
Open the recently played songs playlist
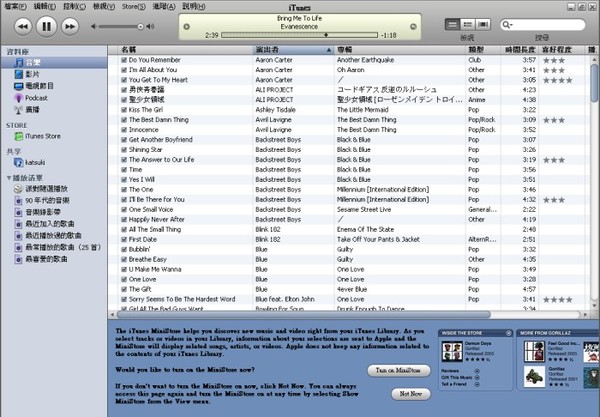pos(47,236)
